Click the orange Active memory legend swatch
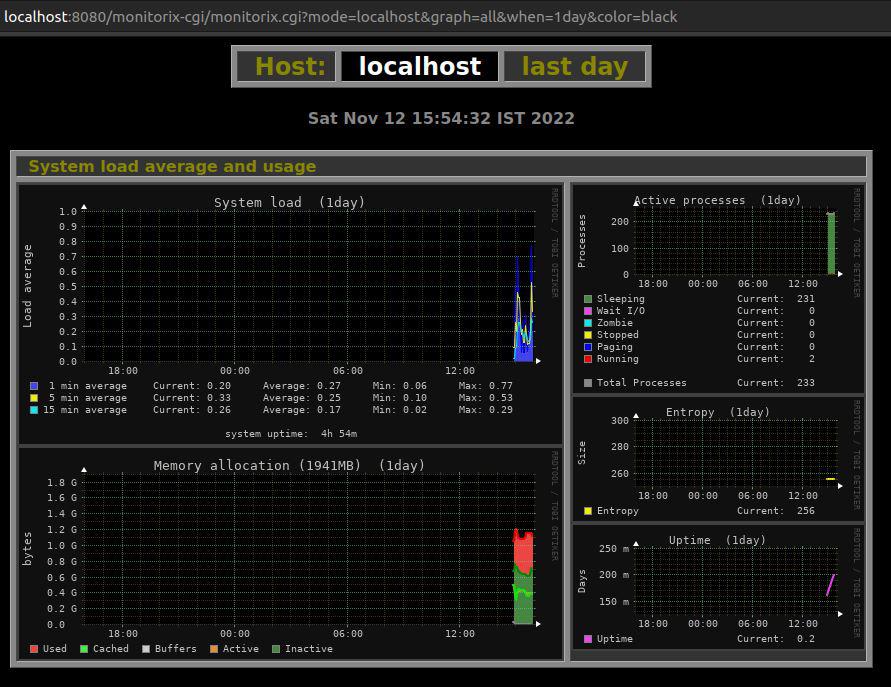This screenshot has width=891, height=687. pyautogui.click(x=213, y=649)
